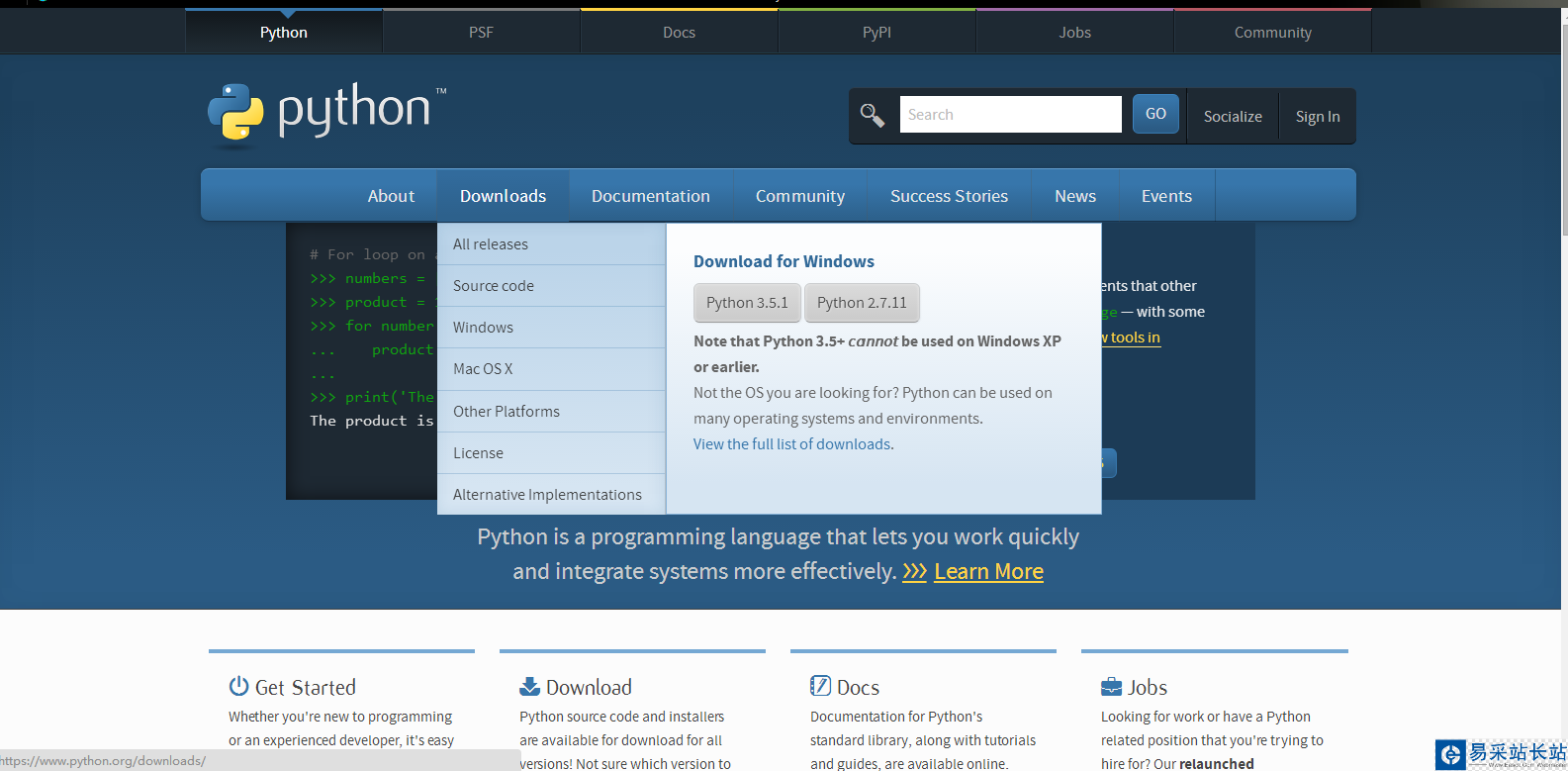Select Other Platforms in Downloads menu
Viewport: 1568px width, 771px height.
coord(551,412)
